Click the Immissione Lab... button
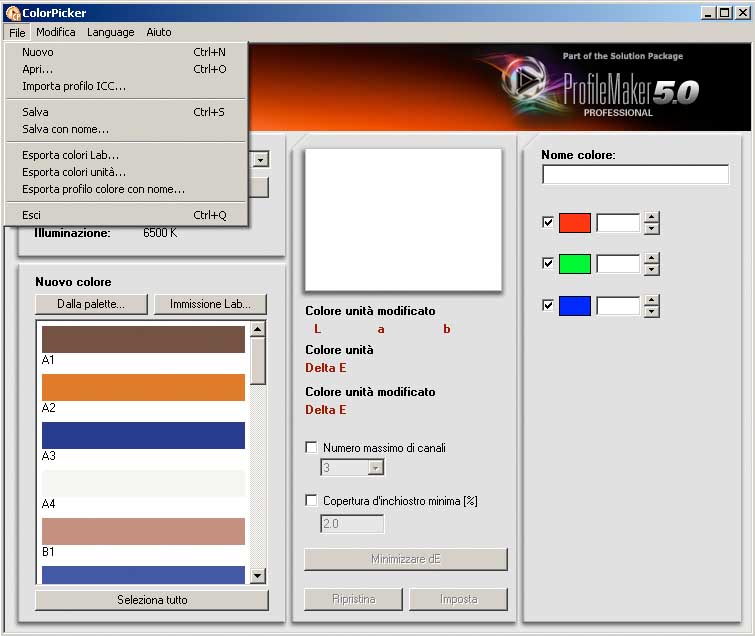 210,304
